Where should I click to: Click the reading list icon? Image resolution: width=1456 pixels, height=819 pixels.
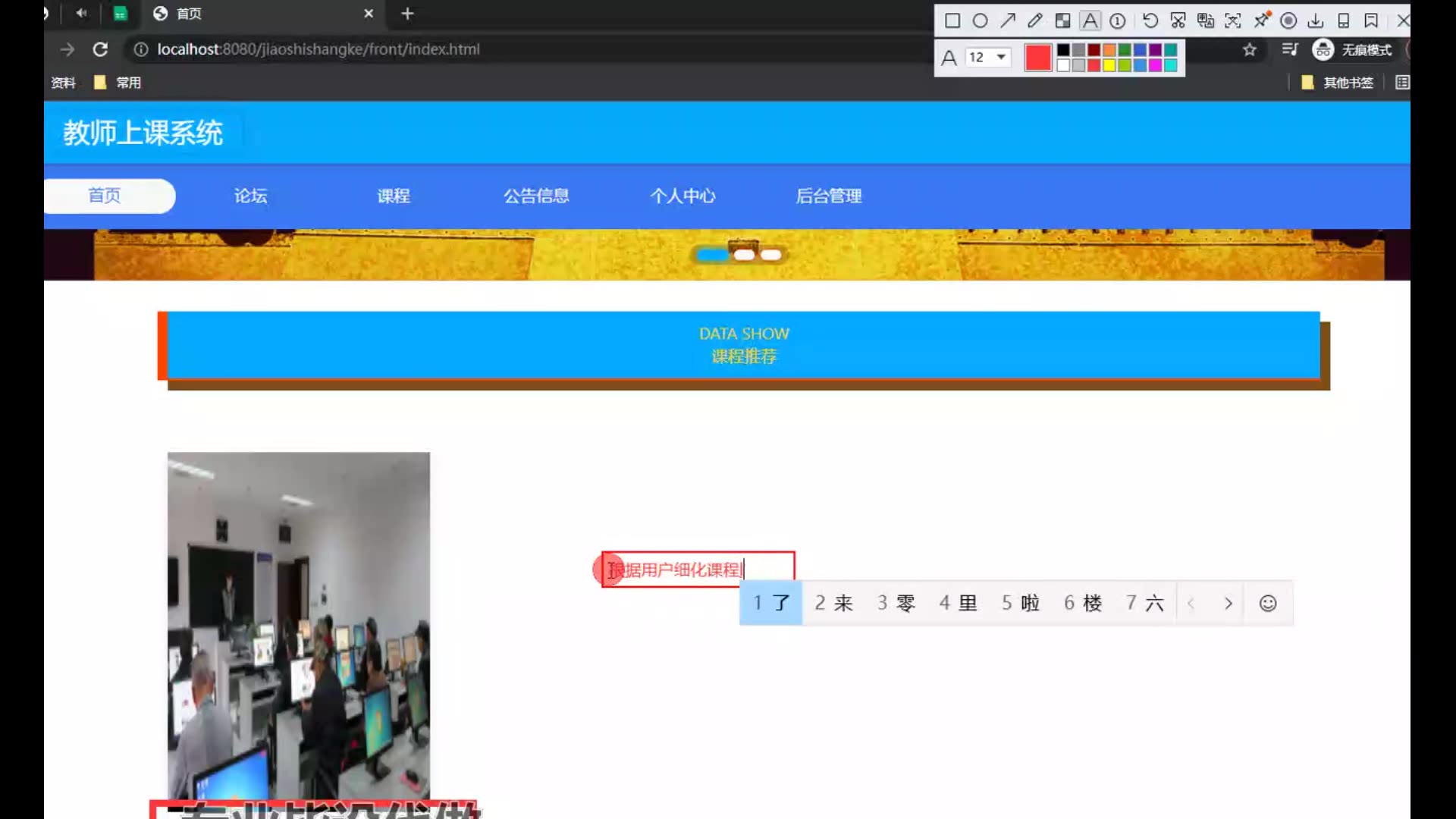pyautogui.click(x=1402, y=83)
